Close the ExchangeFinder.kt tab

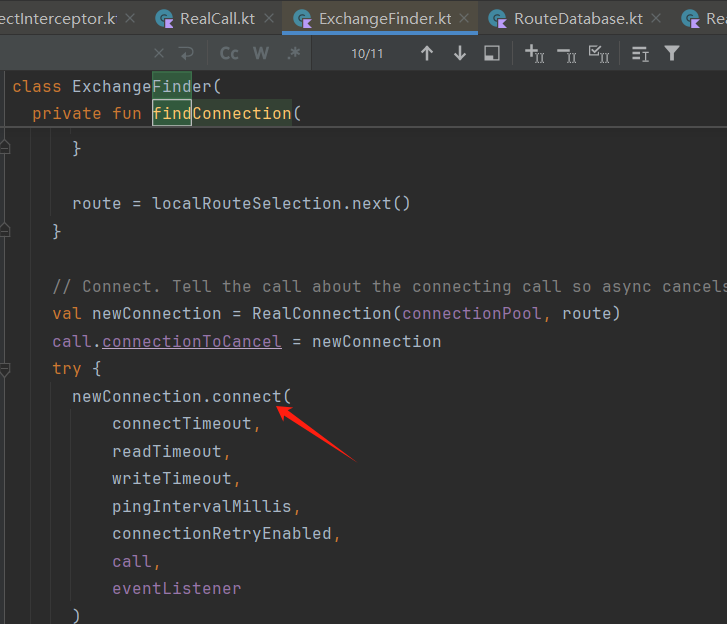[463, 18]
